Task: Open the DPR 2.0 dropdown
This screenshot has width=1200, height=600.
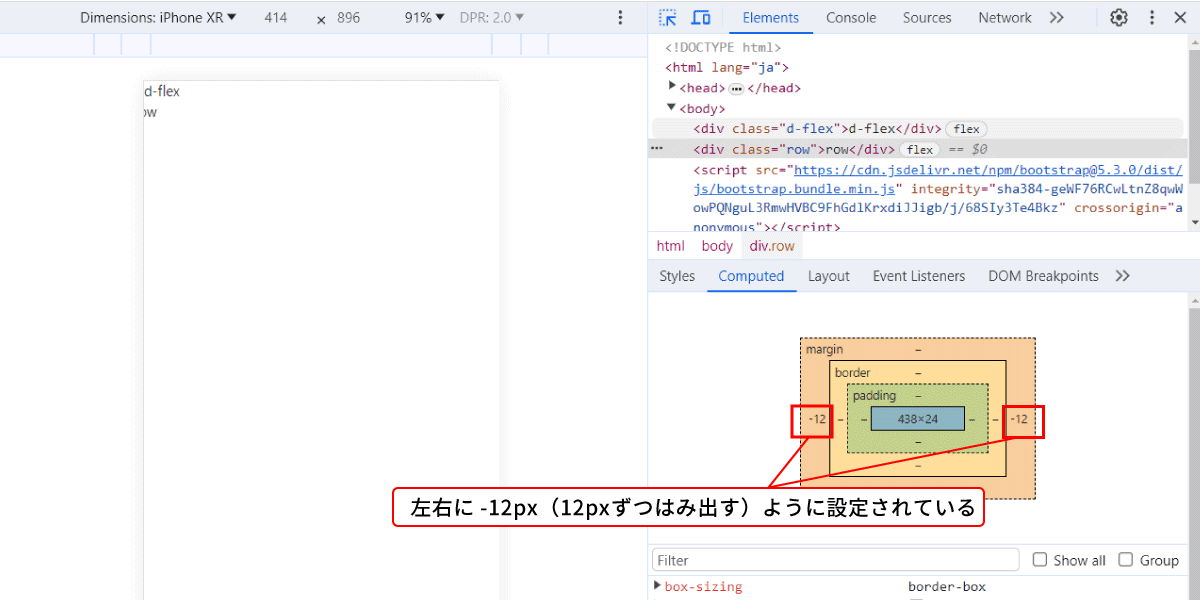Action: (492, 18)
